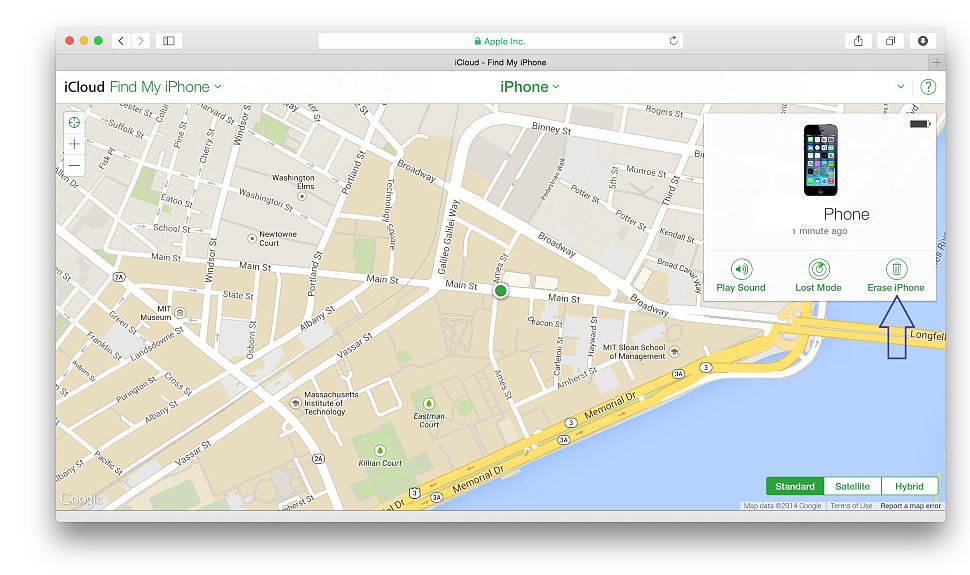Open a new Safari tab with plus
The image size is (970, 575).
click(936, 62)
